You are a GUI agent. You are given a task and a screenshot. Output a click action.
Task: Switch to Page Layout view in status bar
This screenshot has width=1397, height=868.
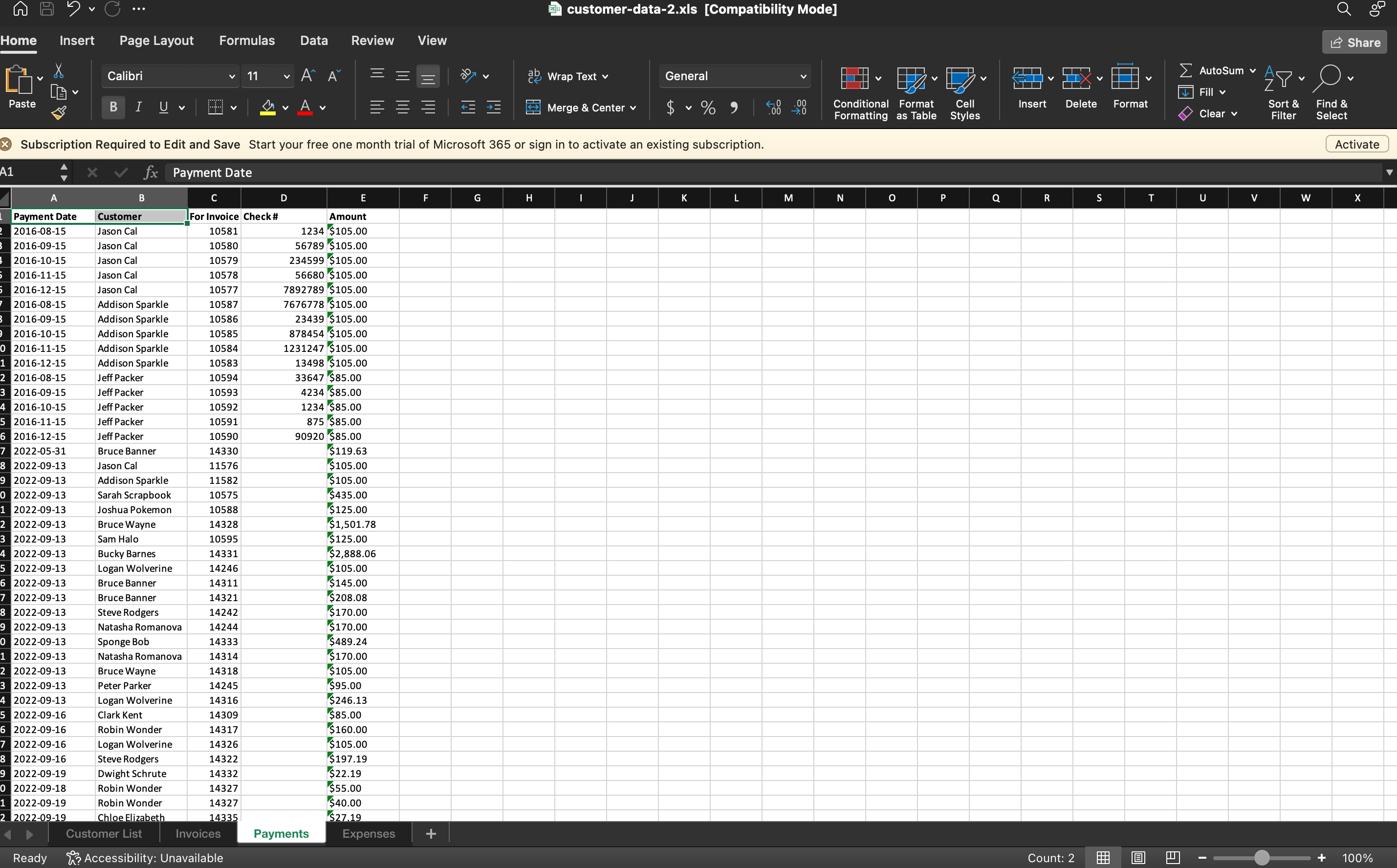tap(1137, 858)
